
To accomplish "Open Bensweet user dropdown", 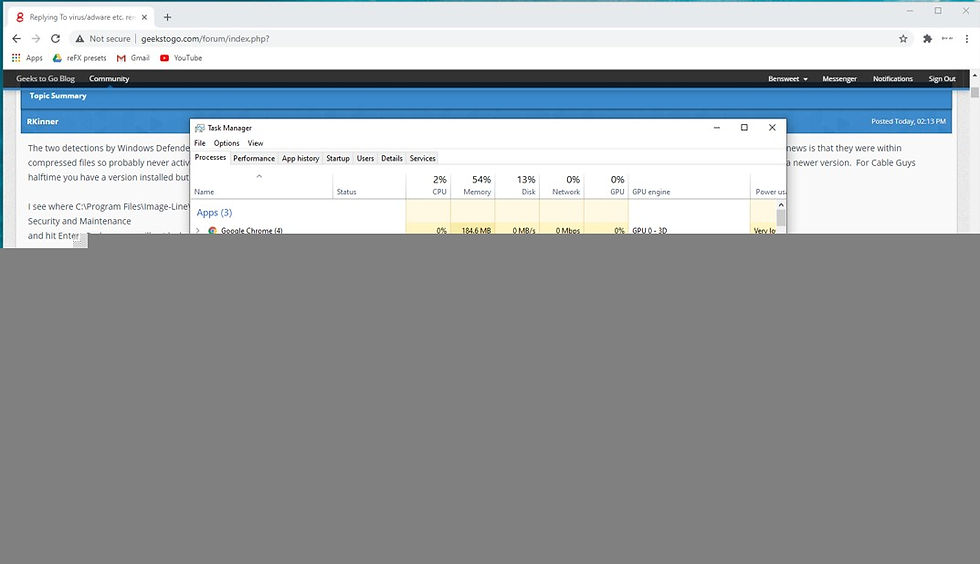I will point(788,79).
